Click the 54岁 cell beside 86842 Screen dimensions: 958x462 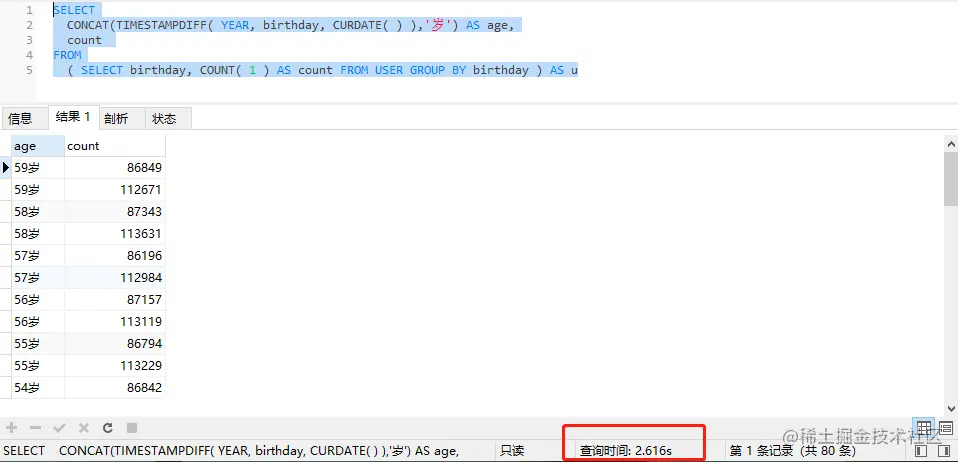(x=38, y=387)
